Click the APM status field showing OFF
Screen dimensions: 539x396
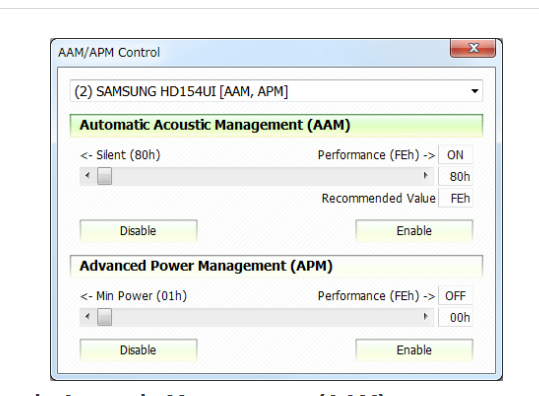(455, 296)
